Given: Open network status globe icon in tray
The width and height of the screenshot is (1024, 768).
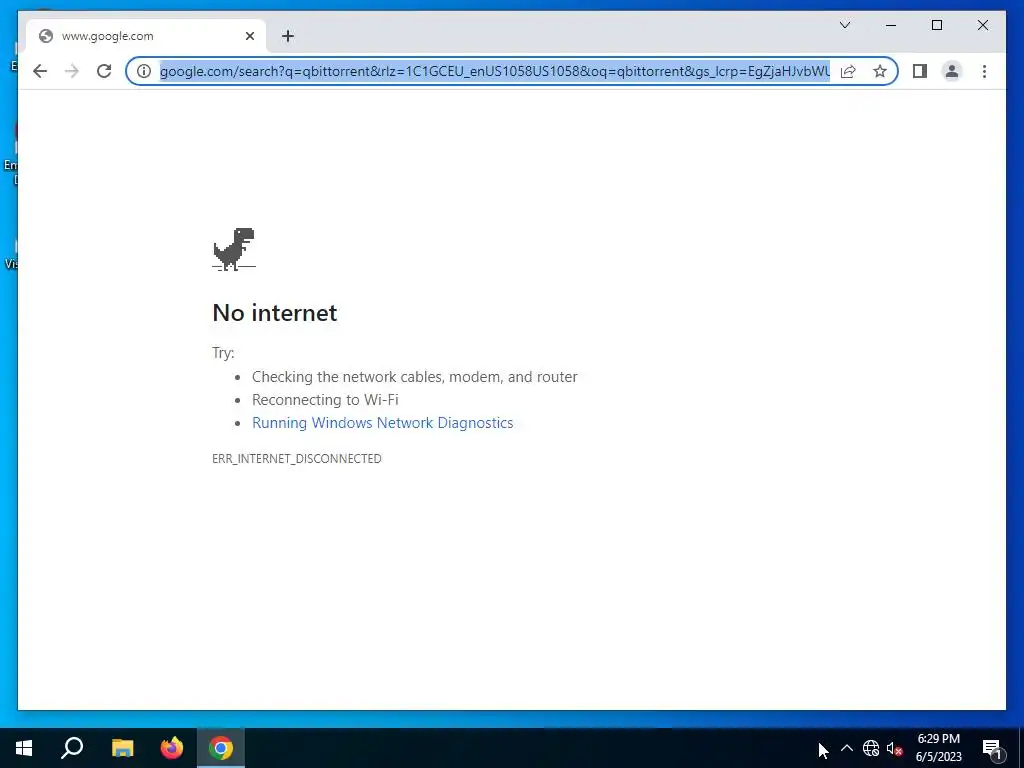Looking at the screenshot, I should click(871, 748).
